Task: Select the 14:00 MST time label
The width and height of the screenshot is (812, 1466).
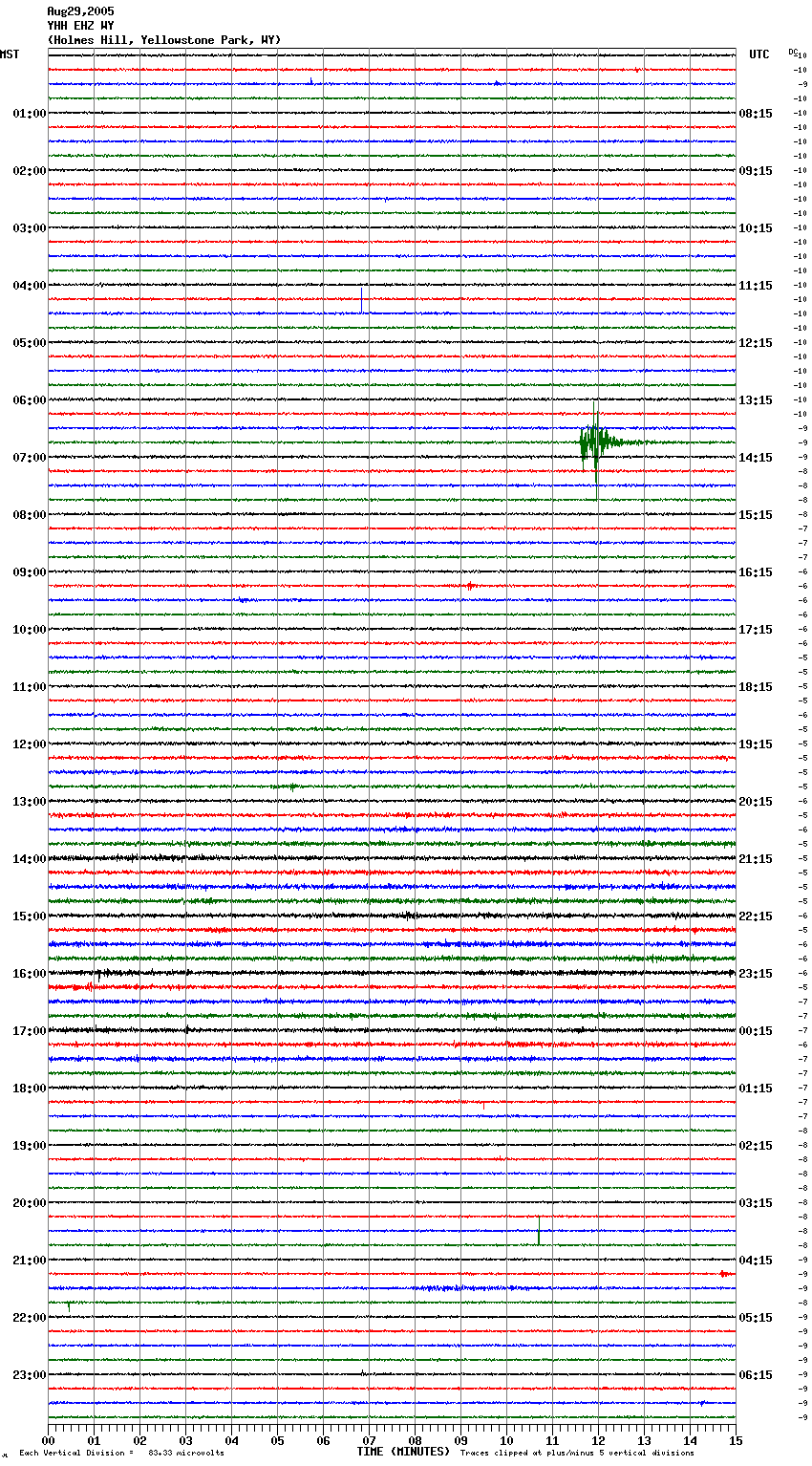Action: [30, 859]
